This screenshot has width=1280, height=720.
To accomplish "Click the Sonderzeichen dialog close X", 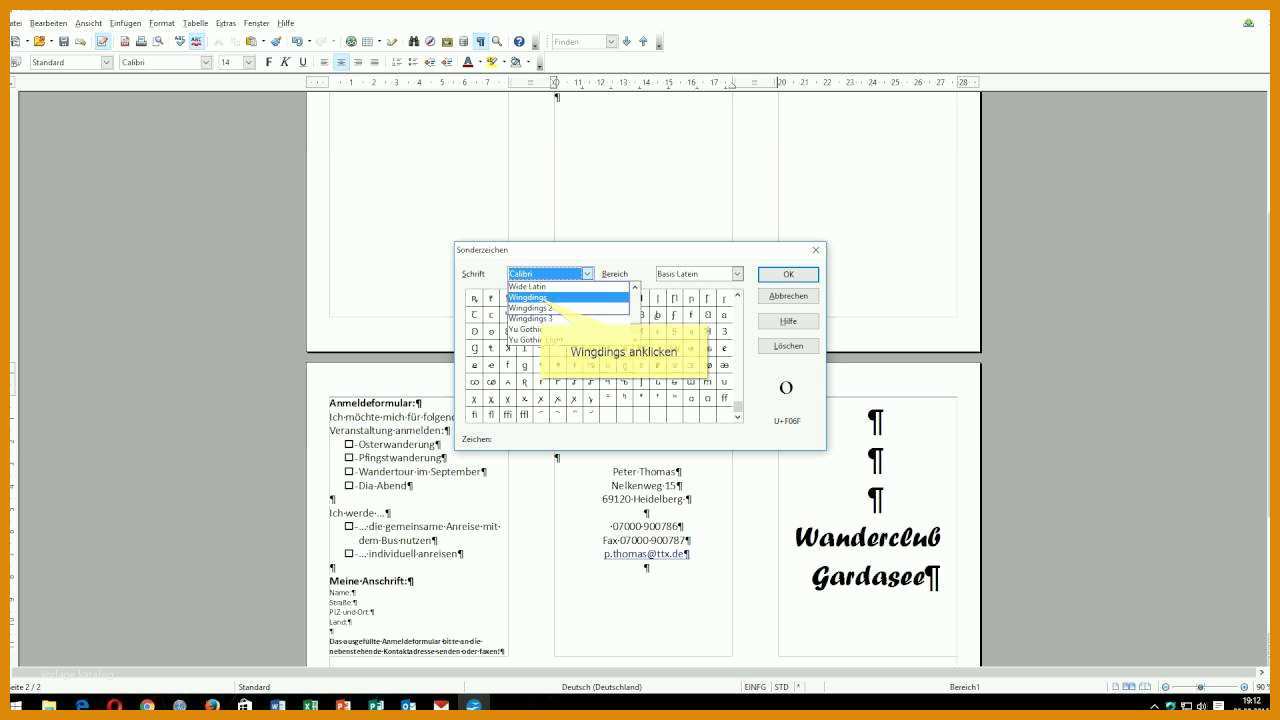I will point(815,250).
